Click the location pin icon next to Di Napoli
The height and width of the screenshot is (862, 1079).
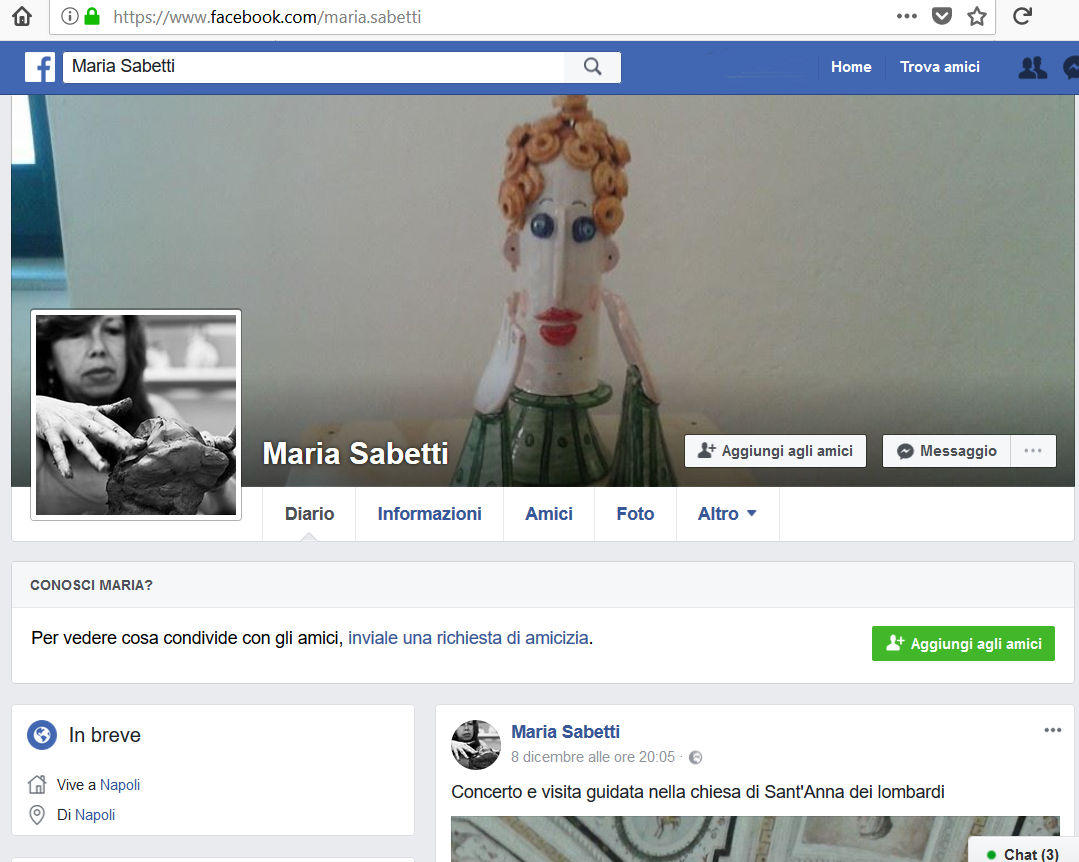click(x=37, y=815)
